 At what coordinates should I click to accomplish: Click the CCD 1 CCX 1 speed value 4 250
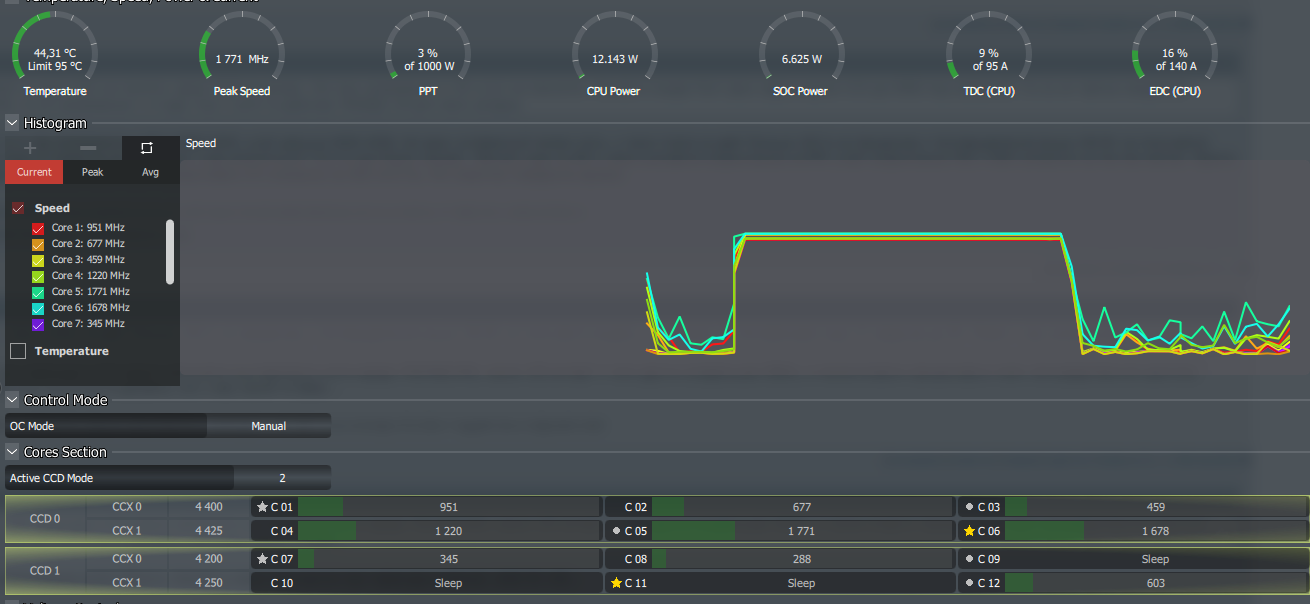click(x=209, y=583)
